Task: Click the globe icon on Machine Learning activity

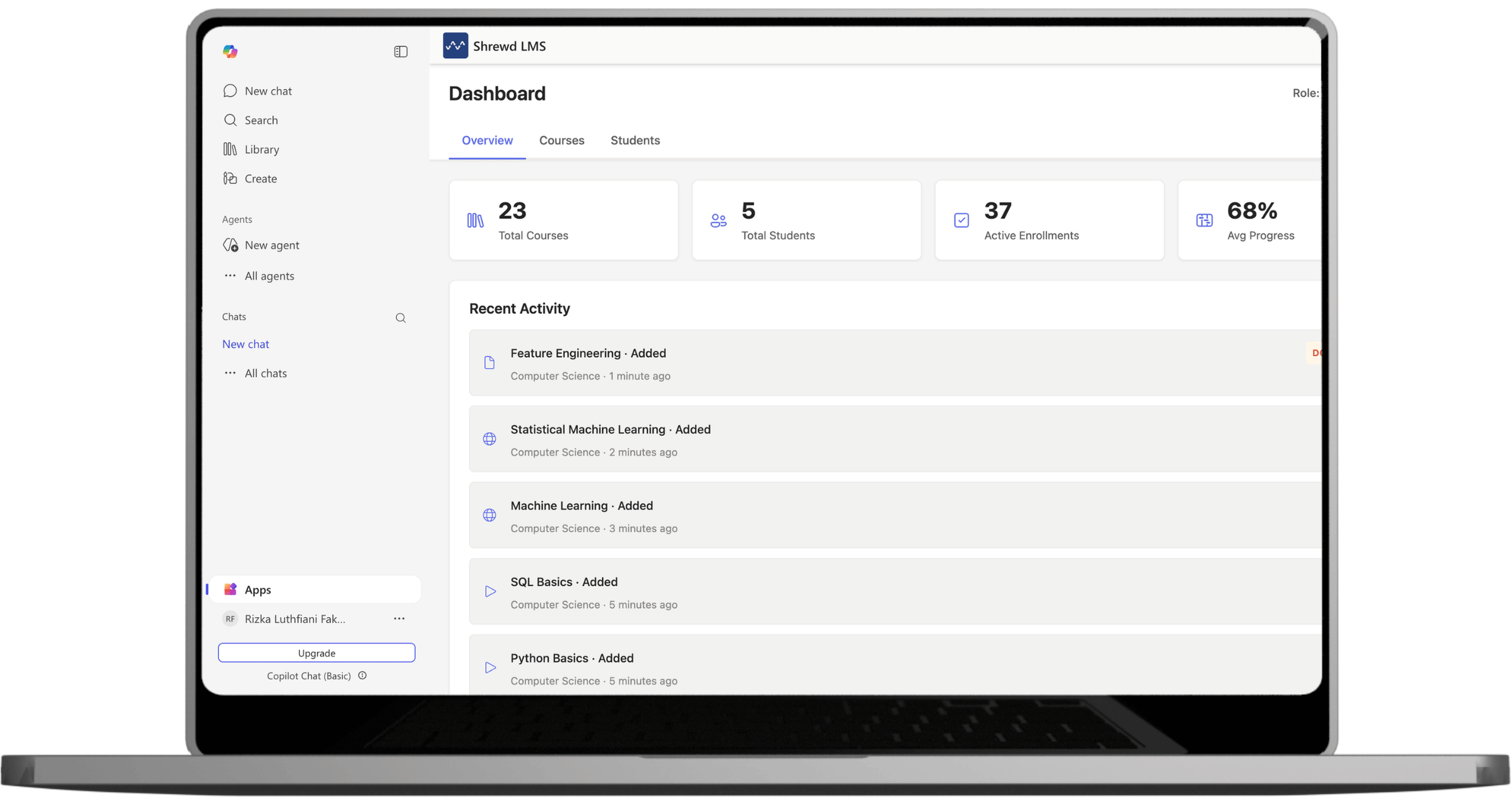Action: pyautogui.click(x=490, y=515)
